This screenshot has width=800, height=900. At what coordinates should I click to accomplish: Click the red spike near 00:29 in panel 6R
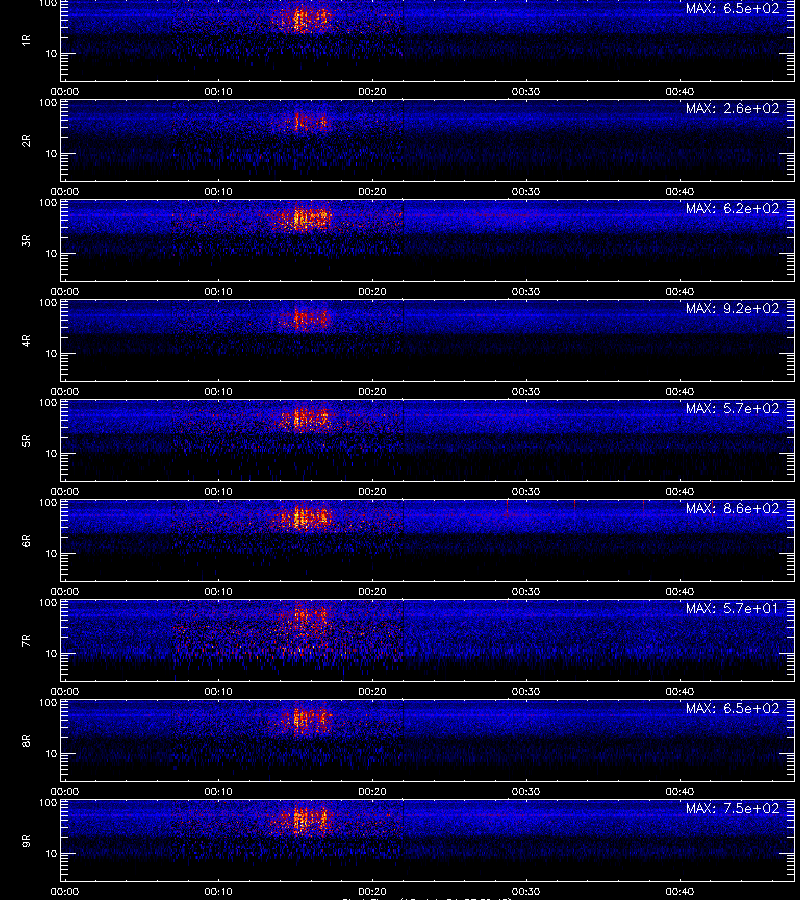[x=507, y=508]
